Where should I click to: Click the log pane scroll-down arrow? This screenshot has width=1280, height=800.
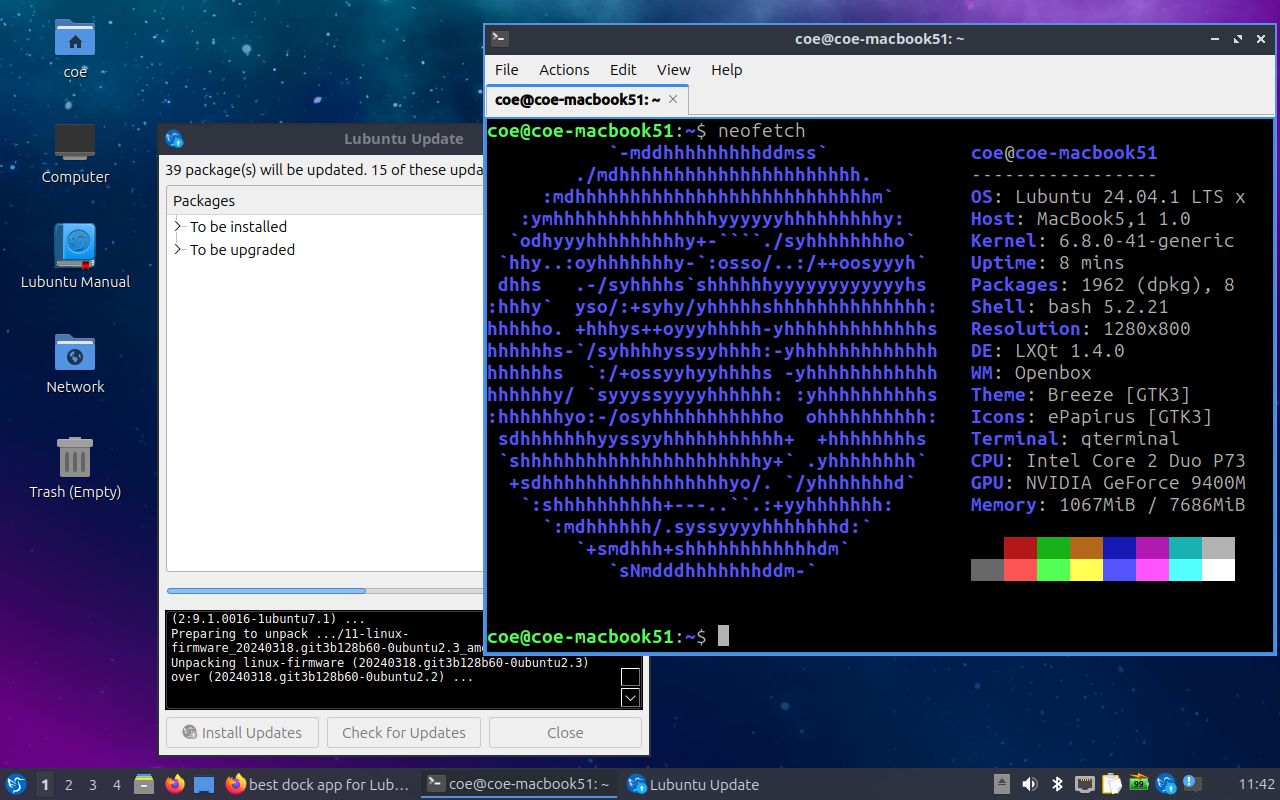[629, 697]
